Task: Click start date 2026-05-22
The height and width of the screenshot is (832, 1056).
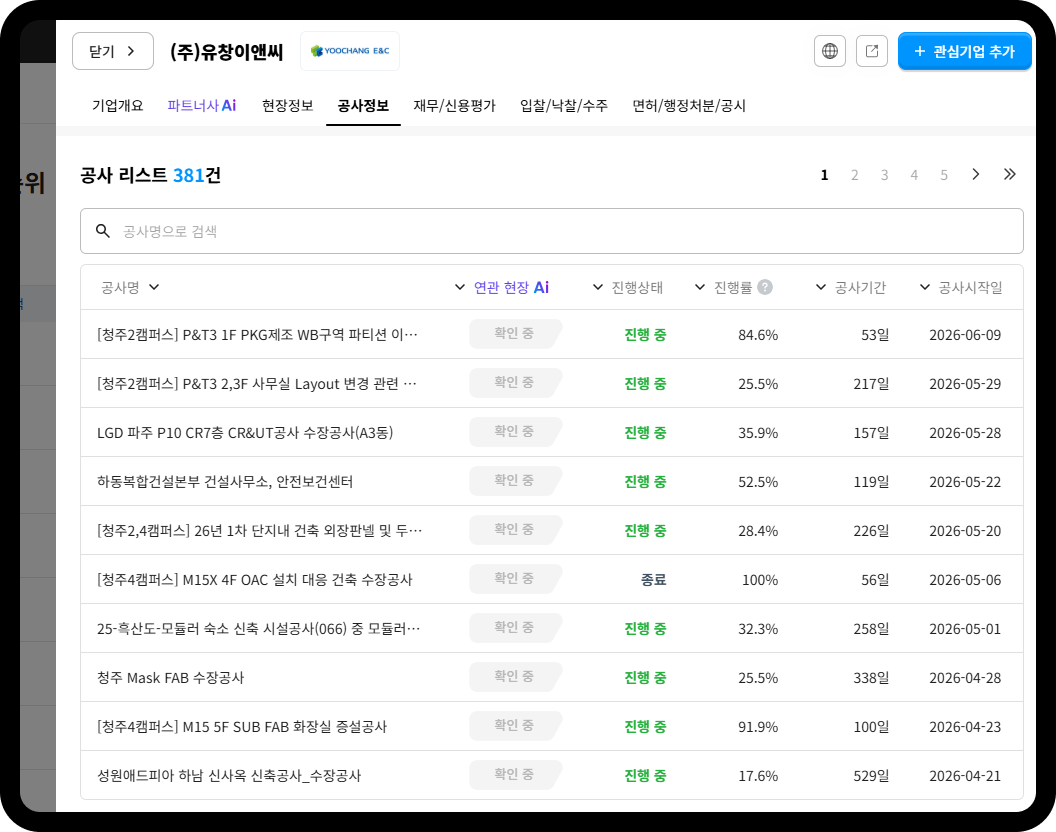Action: coord(965,482)
